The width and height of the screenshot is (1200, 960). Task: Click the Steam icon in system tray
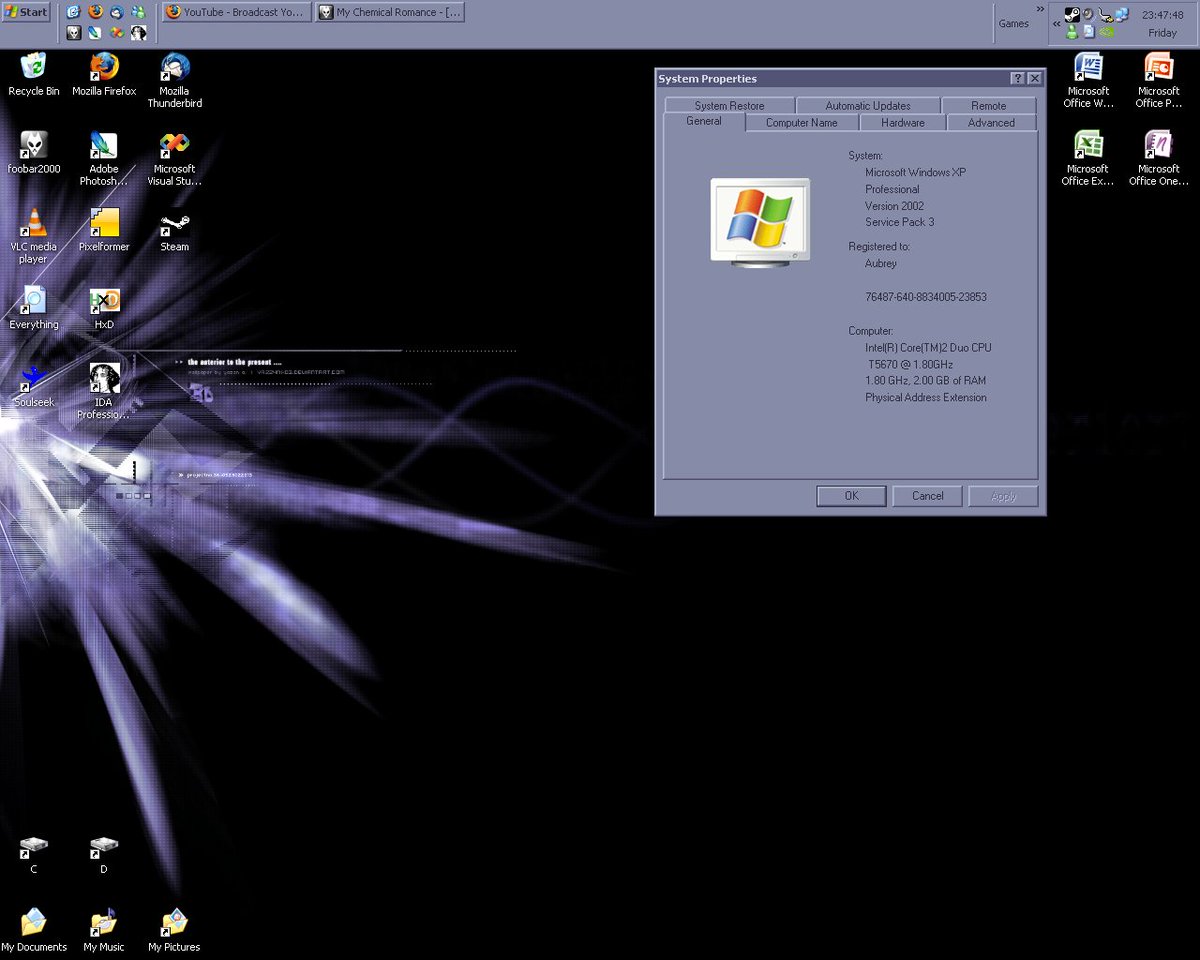point(1072,14)
